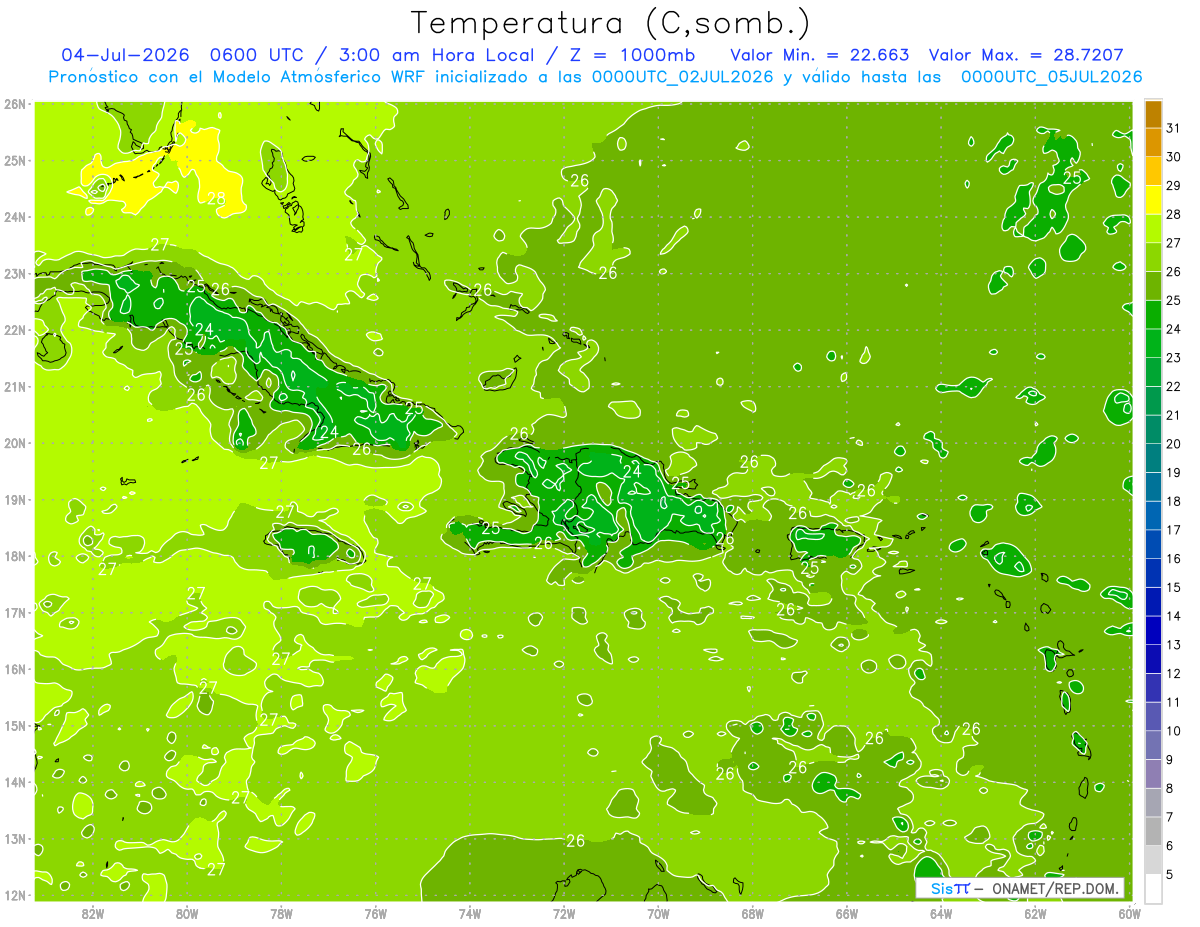Viewport: 1200px width, 927px height.
Task: Click the yellow swatch between 28 and 29
Action: click(x=1153, y=200)
